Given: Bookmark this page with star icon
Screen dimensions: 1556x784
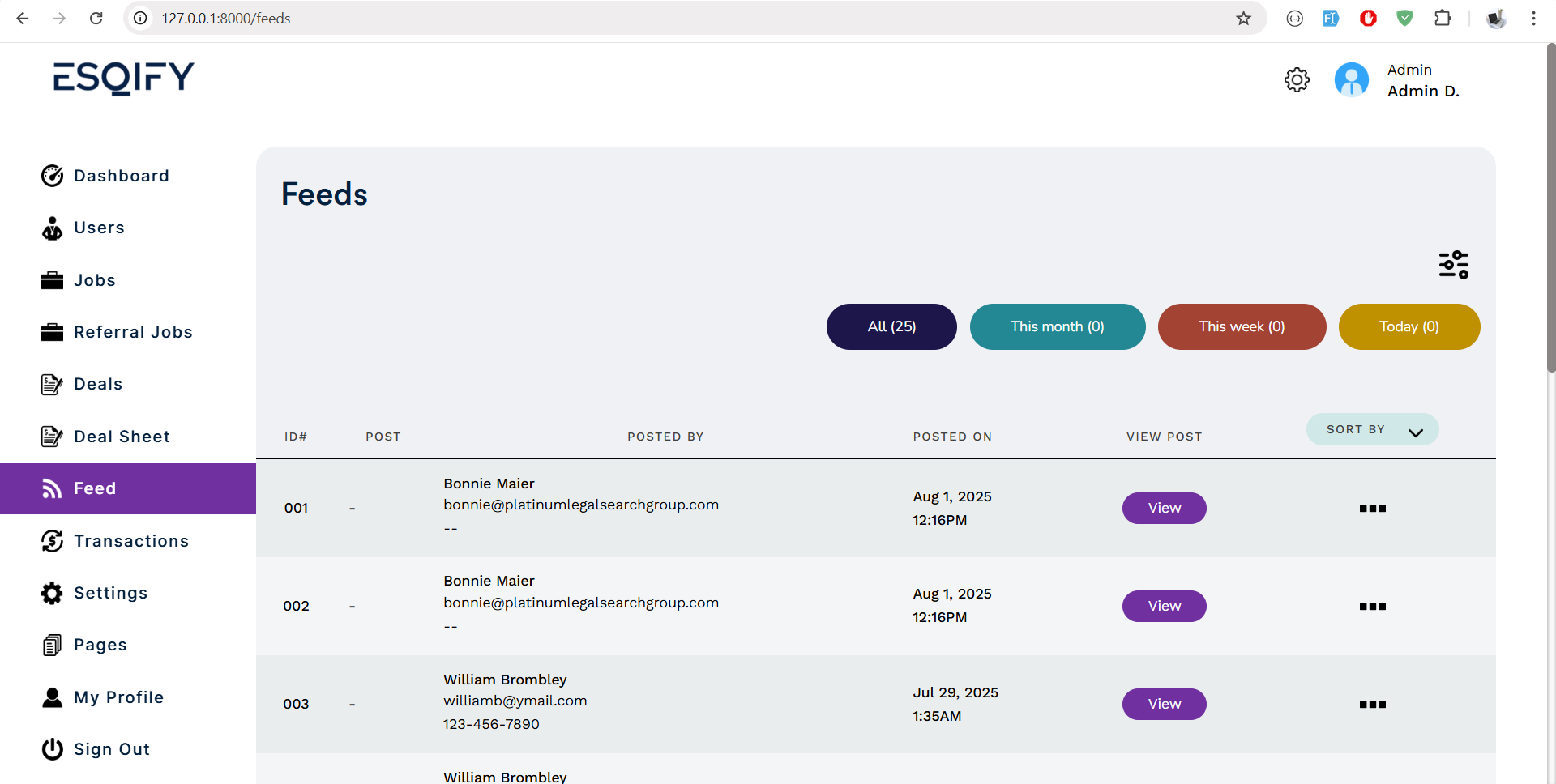Looking at the screenshot, I should coord(1243,18).
